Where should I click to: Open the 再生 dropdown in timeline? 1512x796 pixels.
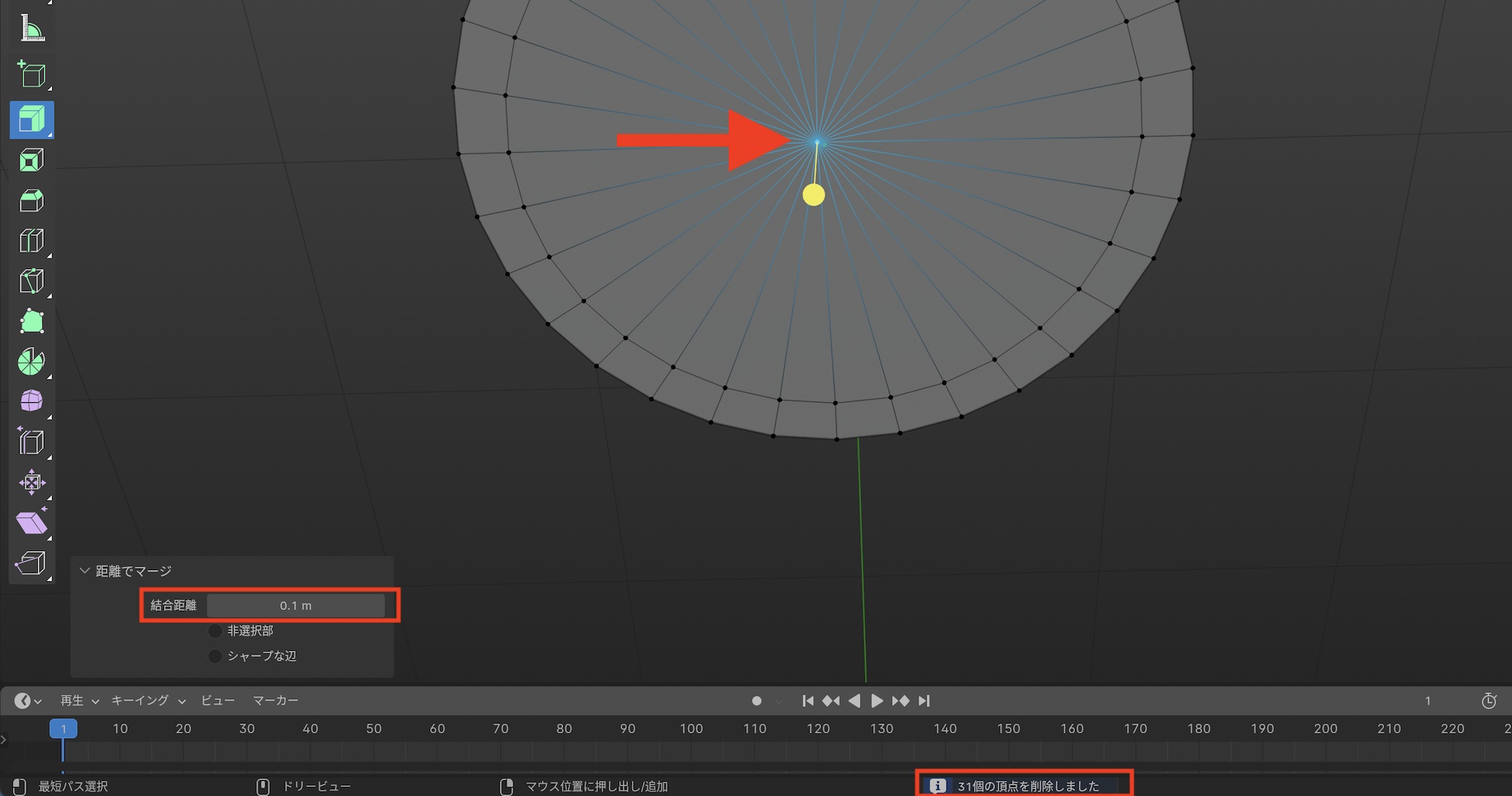(79, 701)
